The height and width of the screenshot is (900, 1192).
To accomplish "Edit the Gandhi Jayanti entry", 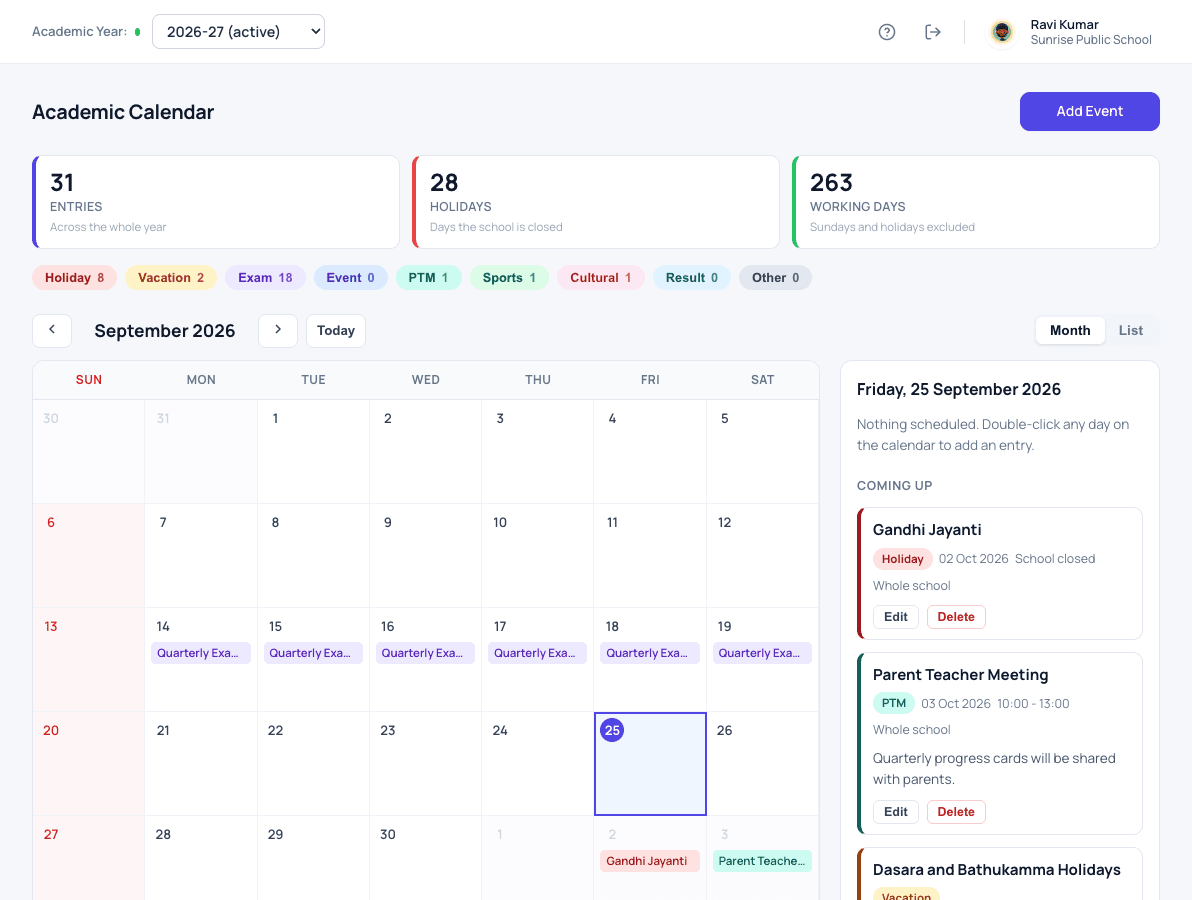I will click(x=896, y=617).
